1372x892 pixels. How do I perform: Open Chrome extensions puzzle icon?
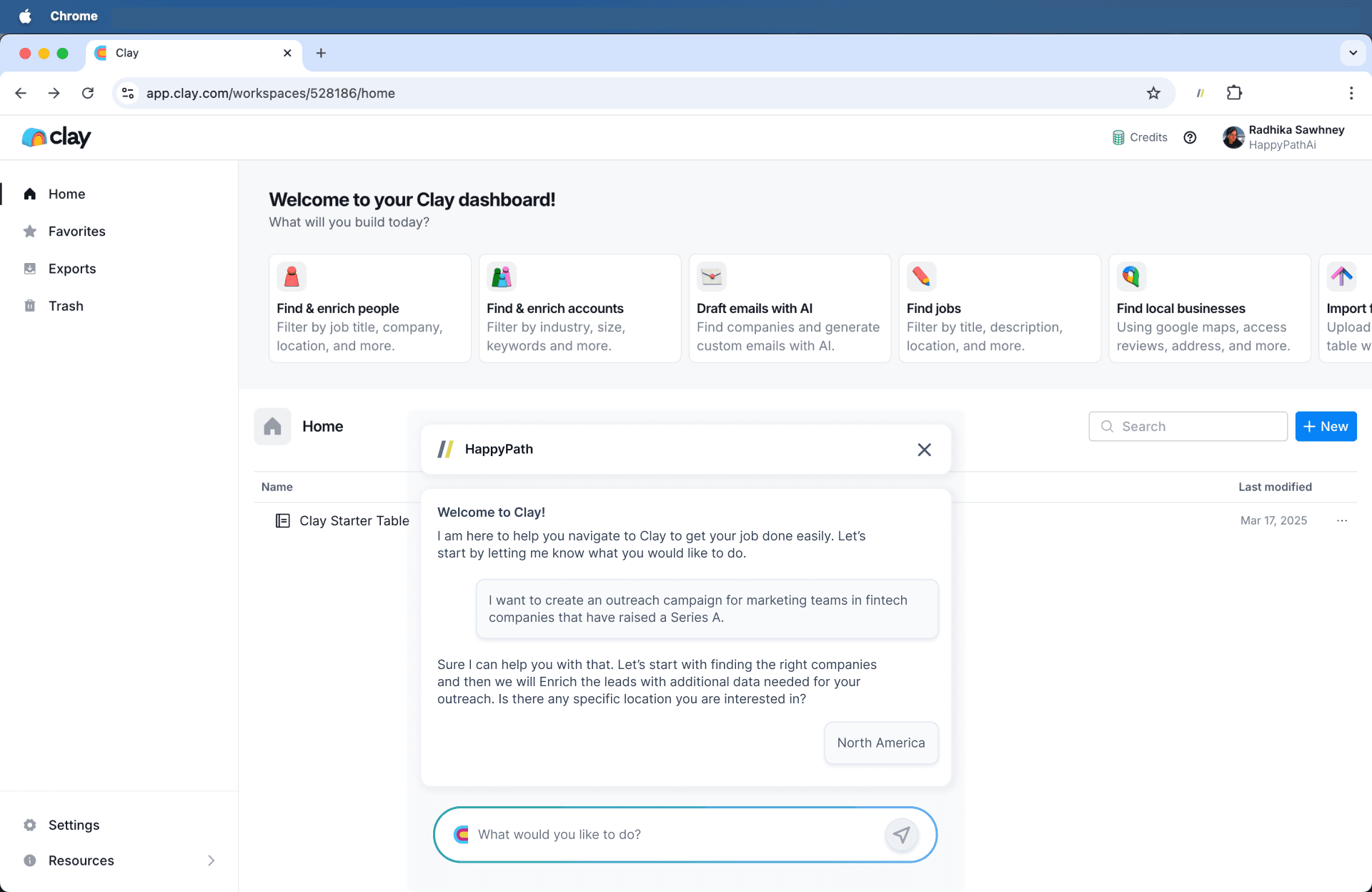[1234, 93]
